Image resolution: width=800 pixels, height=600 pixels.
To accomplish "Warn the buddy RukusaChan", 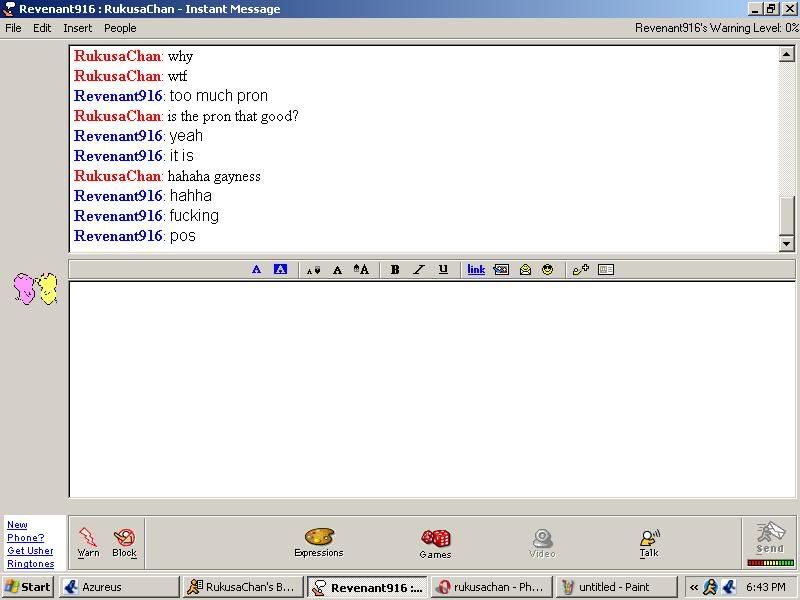I will point(88,542).
